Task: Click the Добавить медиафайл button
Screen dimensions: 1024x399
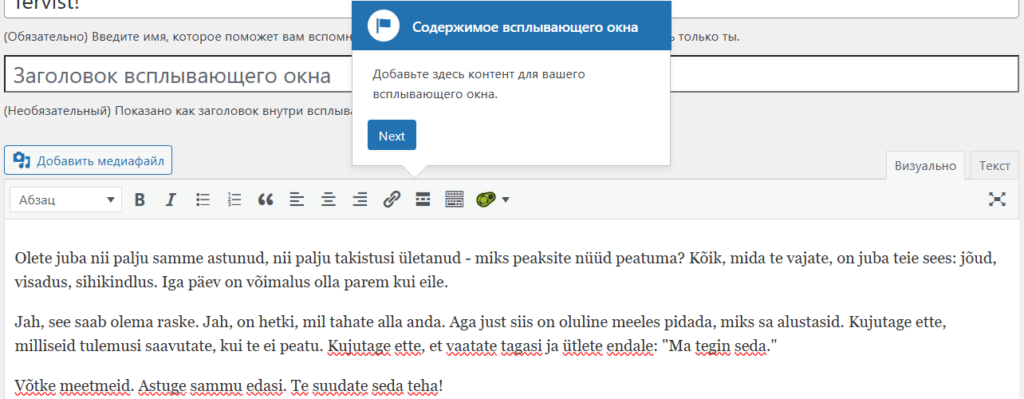Action: click(x=88, y=160)
